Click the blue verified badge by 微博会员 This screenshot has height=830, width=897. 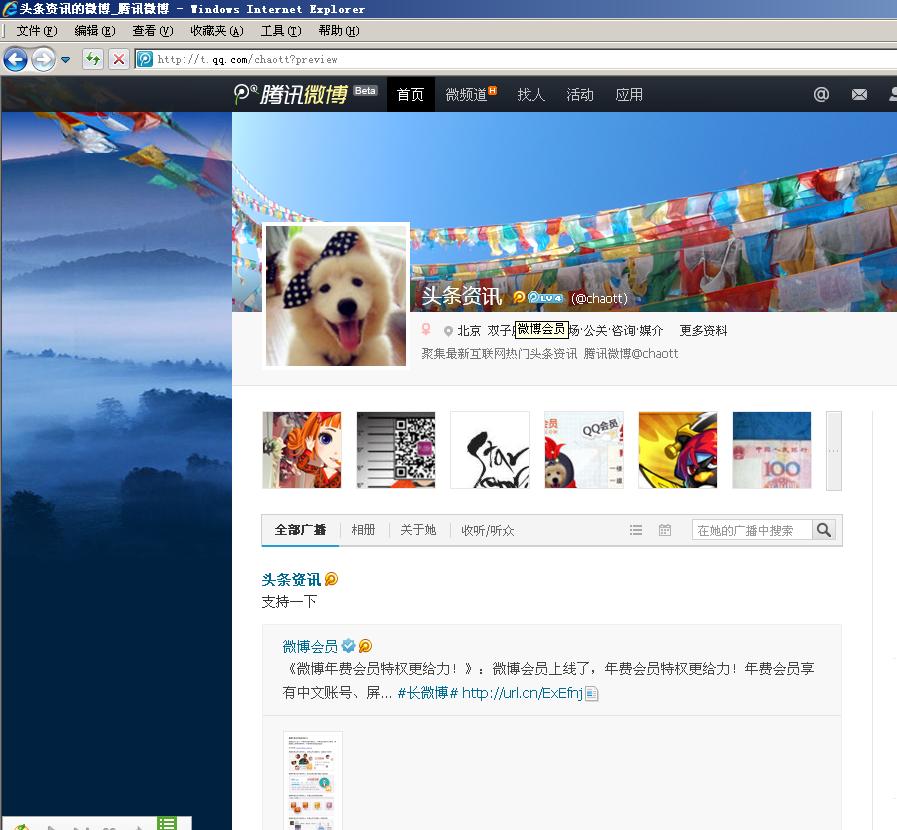pyautogui.click(x=348, y=646)
